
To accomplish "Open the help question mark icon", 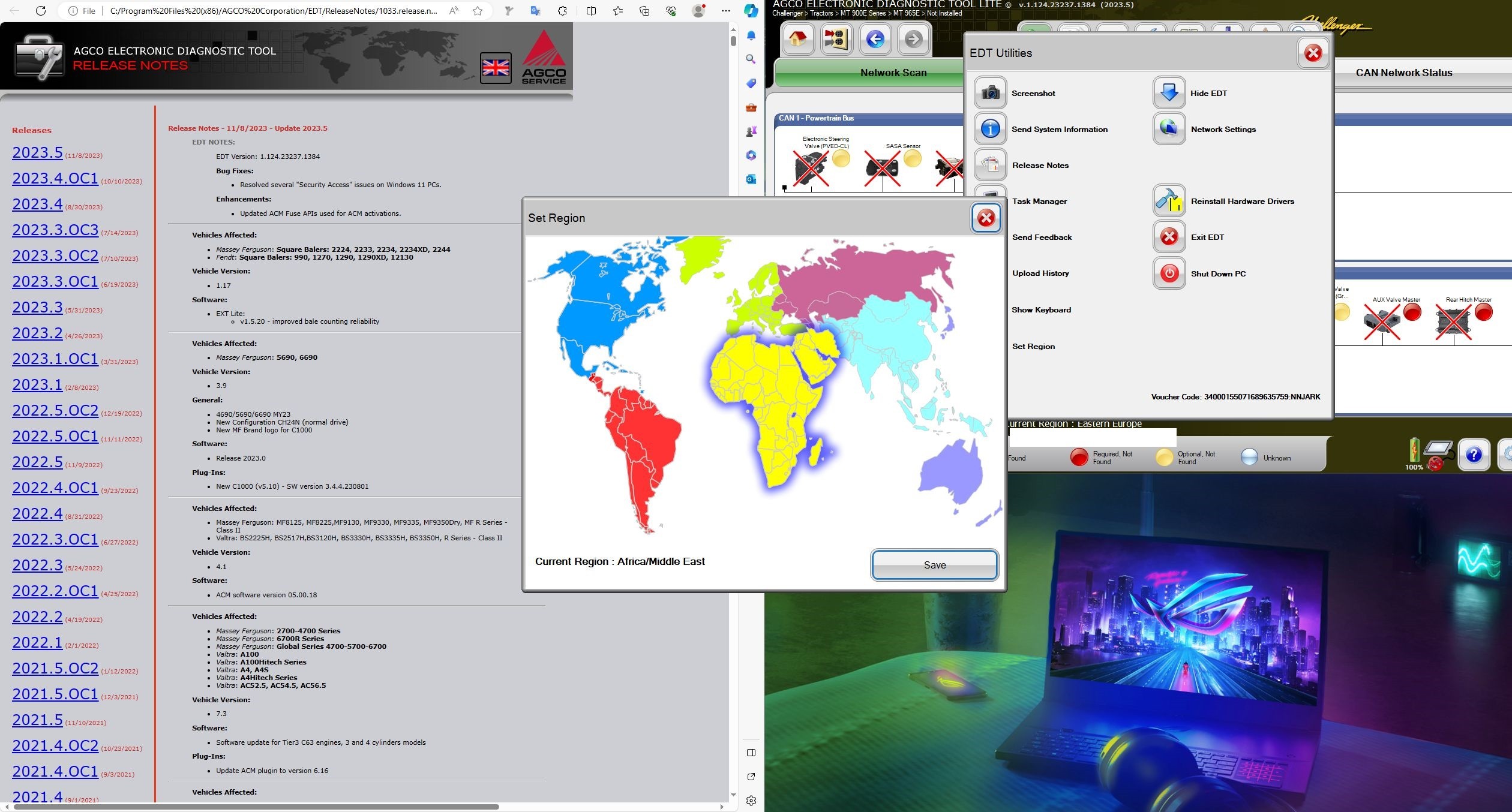I will click(1474, 455).
